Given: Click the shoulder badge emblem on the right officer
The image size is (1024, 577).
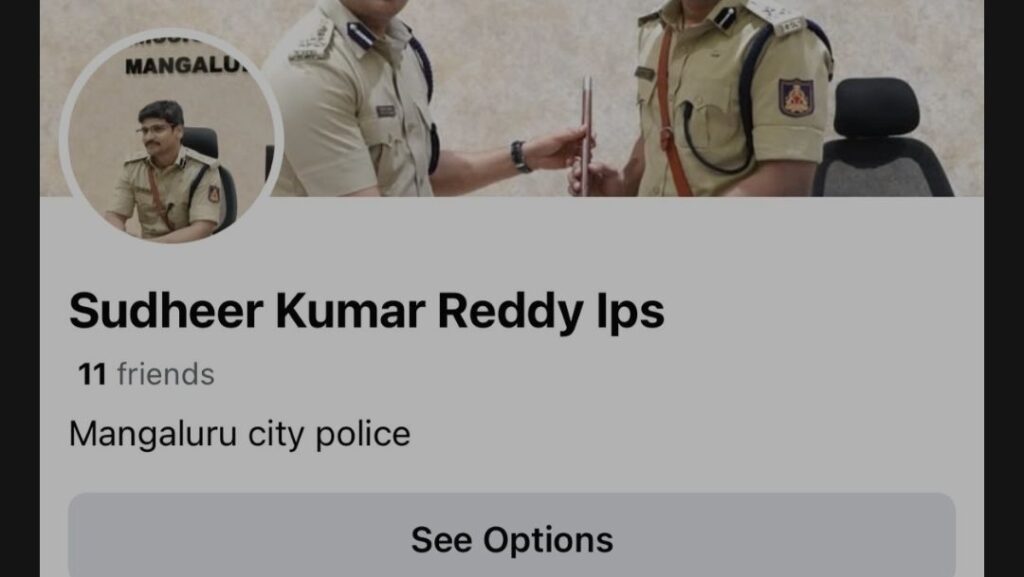Looking at the screenshot, I should click(x=796, y=97).
